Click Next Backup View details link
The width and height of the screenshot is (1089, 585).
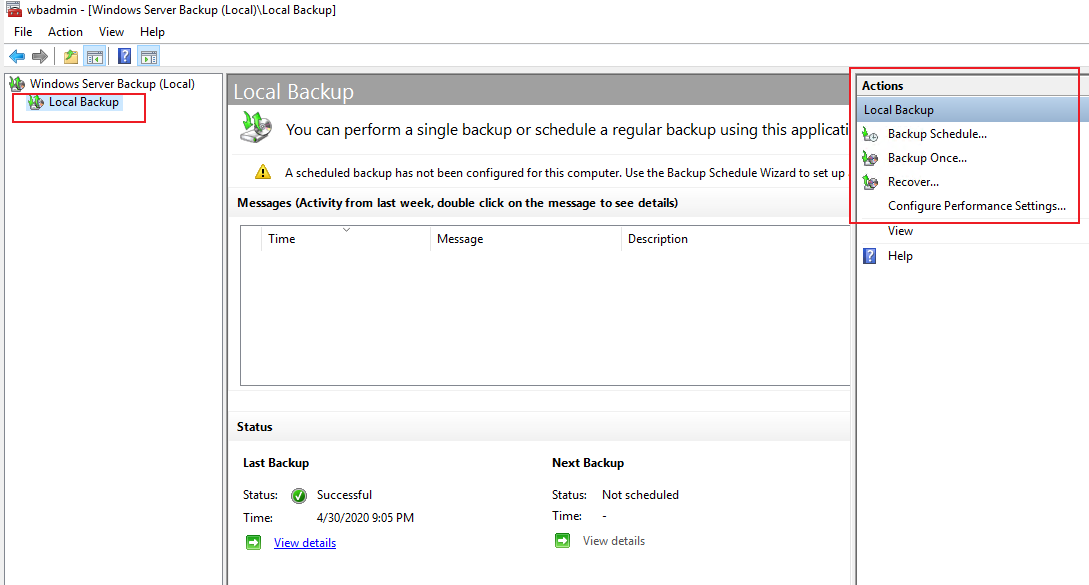coord(614,541)
